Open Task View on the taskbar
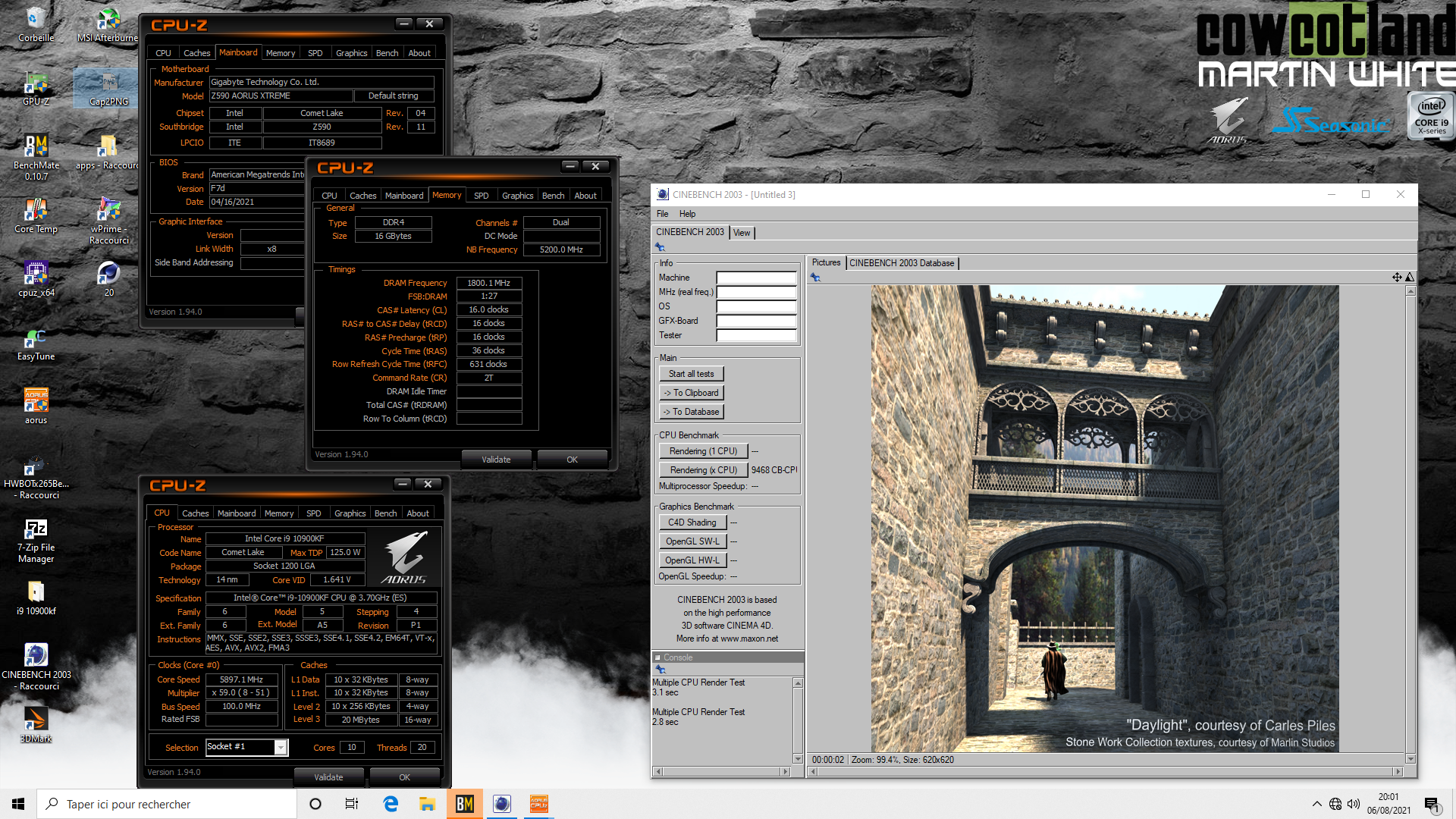 click(x=352, y=804)
